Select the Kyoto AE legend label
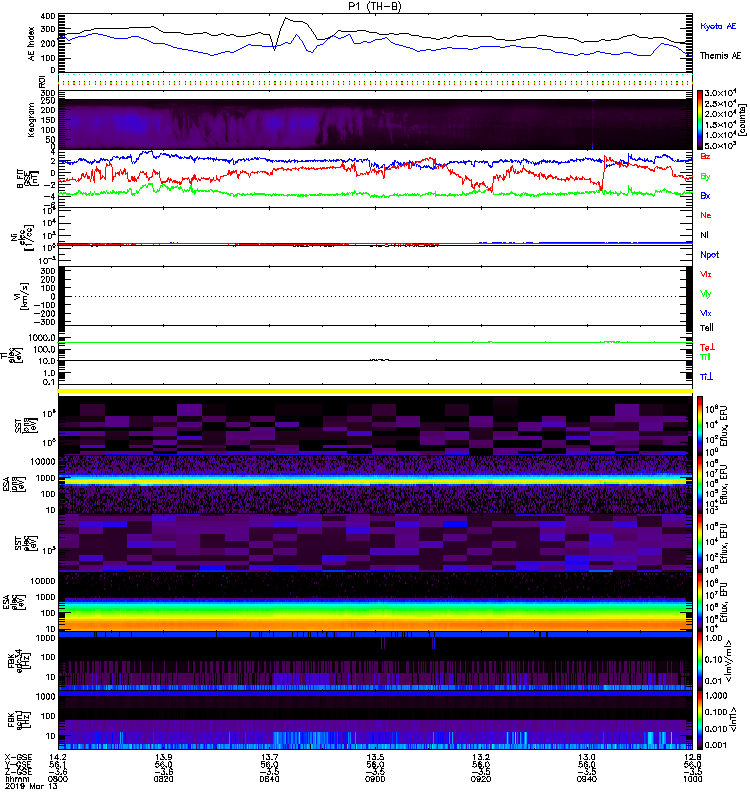The image size is (750, 800). (x=718, y=26)
